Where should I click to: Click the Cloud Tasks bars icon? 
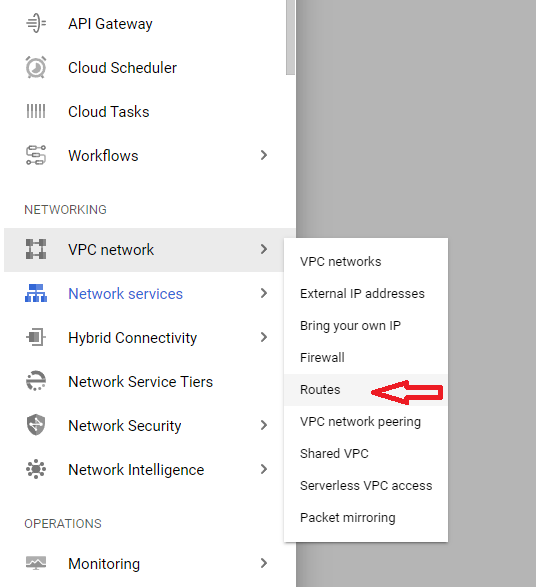[x=36, y=111]
